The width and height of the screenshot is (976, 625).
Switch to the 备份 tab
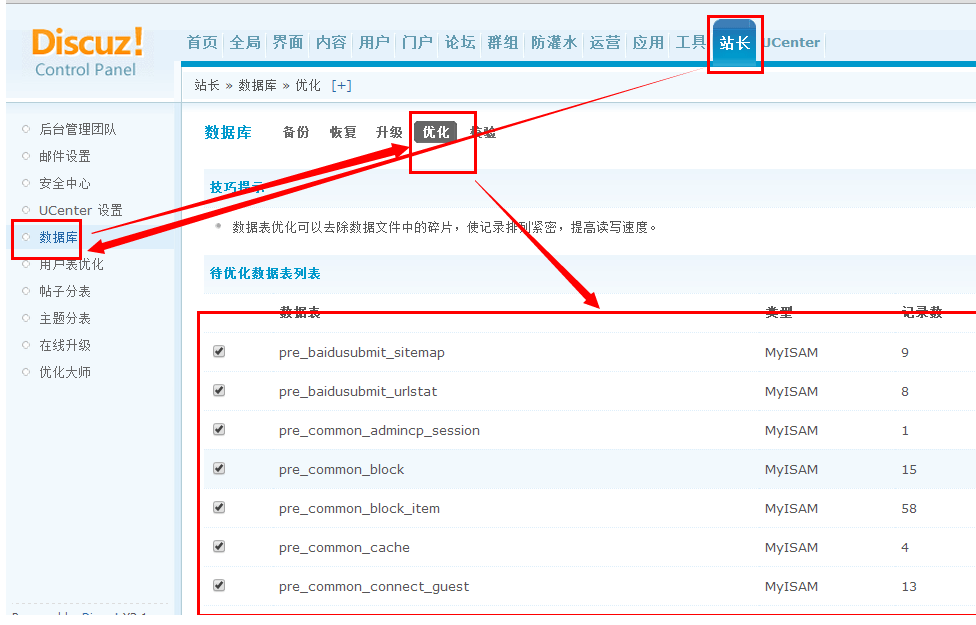coord(295,131)
